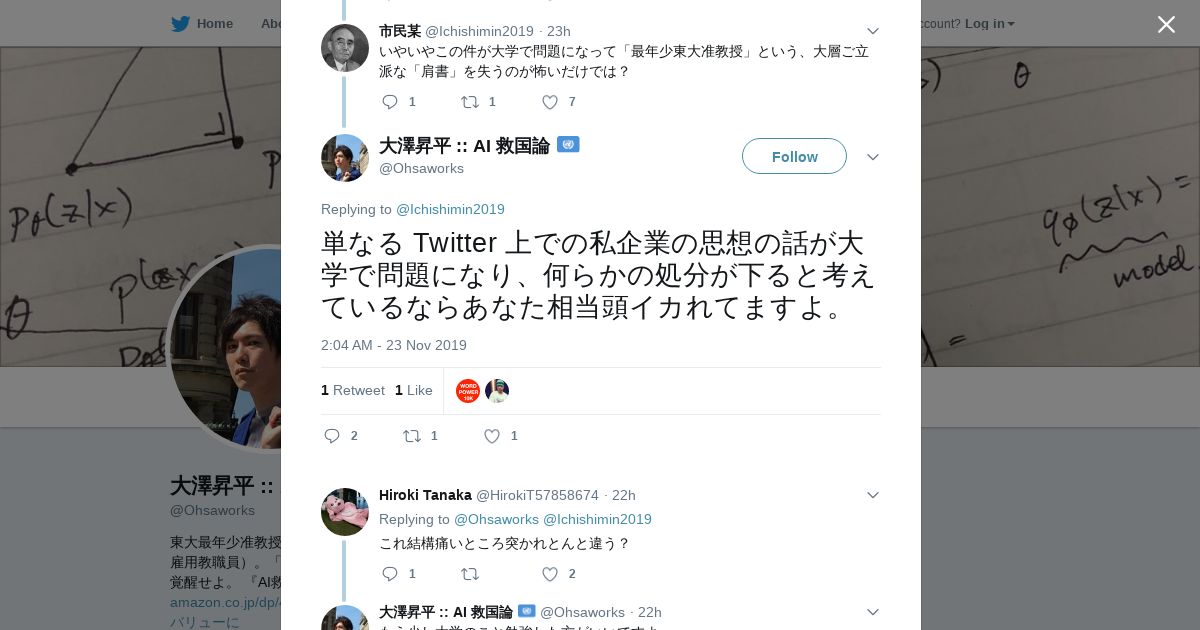Expand options chevron on Hiroki Tanaka's tweet
1200x630 pixels.
[872, 495]
